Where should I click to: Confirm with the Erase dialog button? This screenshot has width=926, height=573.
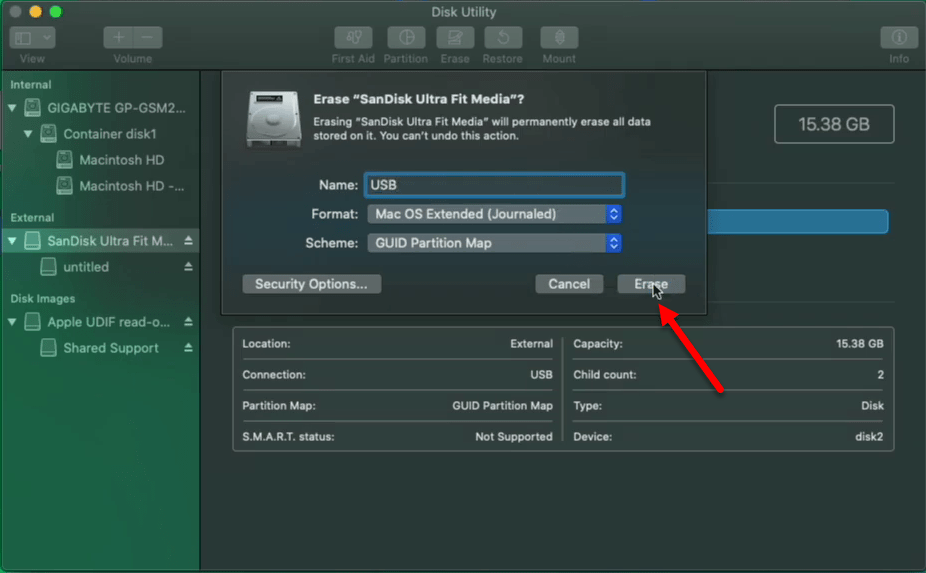tap(651, 284)
